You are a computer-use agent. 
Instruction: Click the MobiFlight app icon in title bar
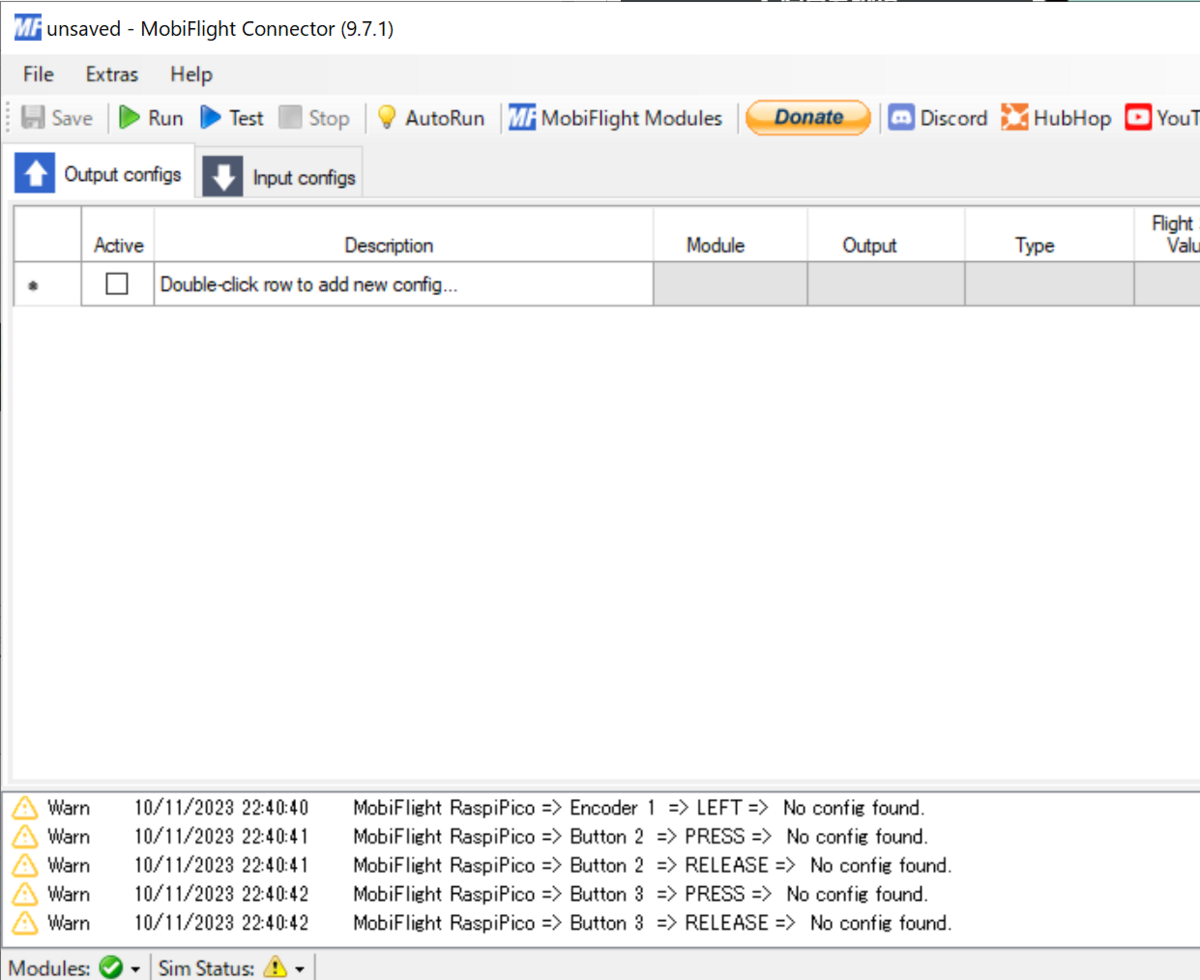pos(27,28)
